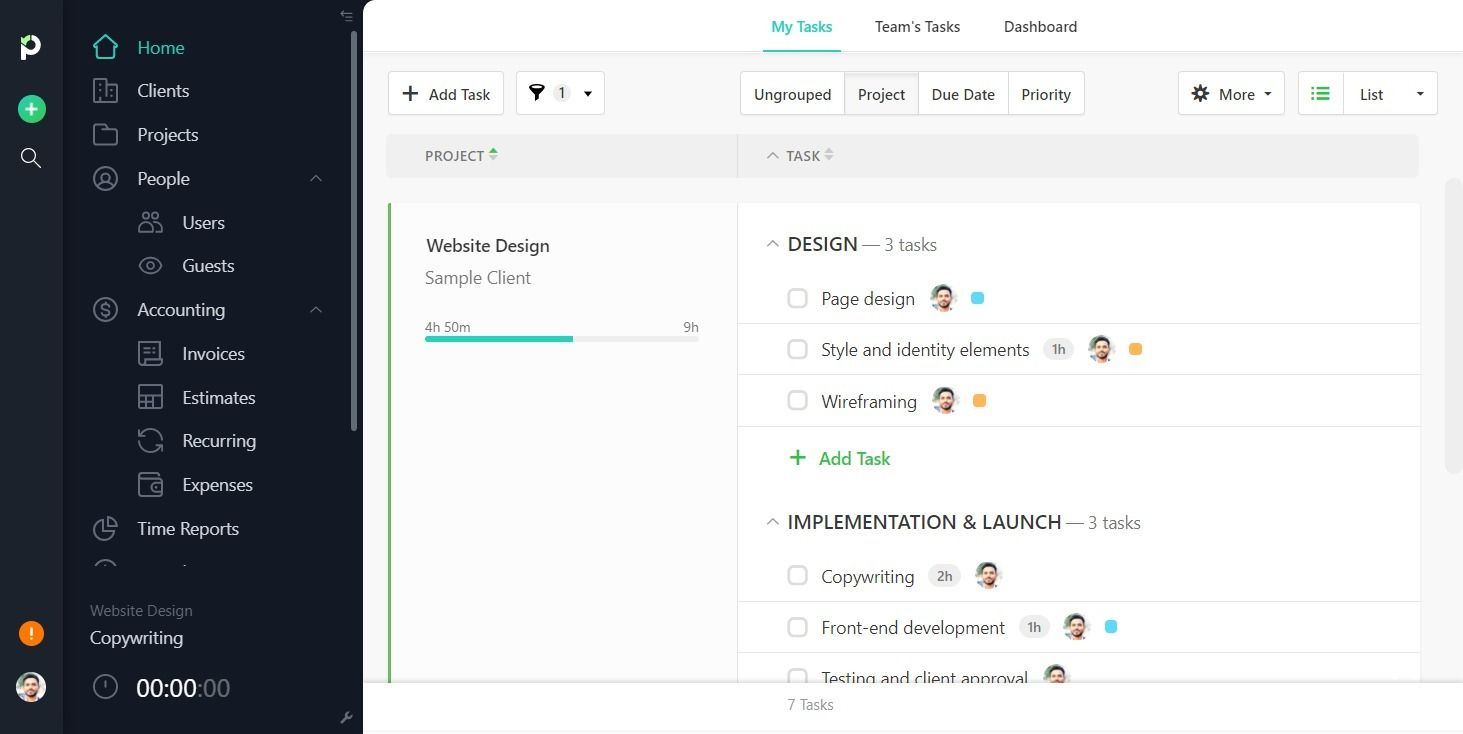
Task: Select the green list view icon
Action: click(1320, 93)
